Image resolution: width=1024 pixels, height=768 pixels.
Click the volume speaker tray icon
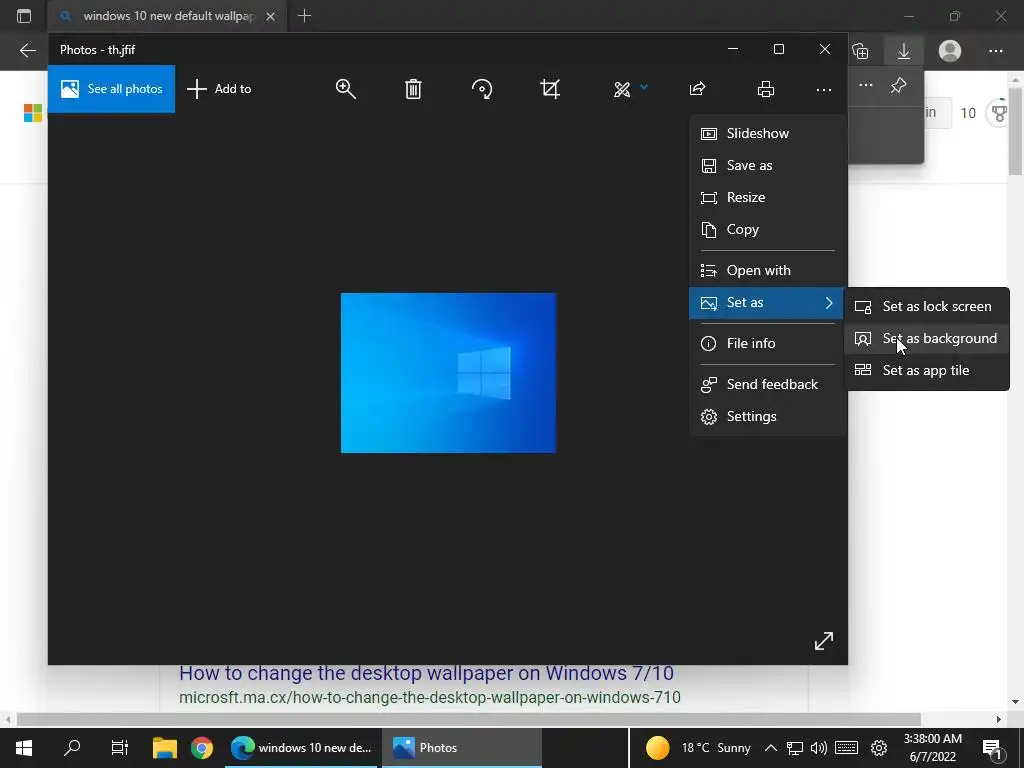(818, 748)
